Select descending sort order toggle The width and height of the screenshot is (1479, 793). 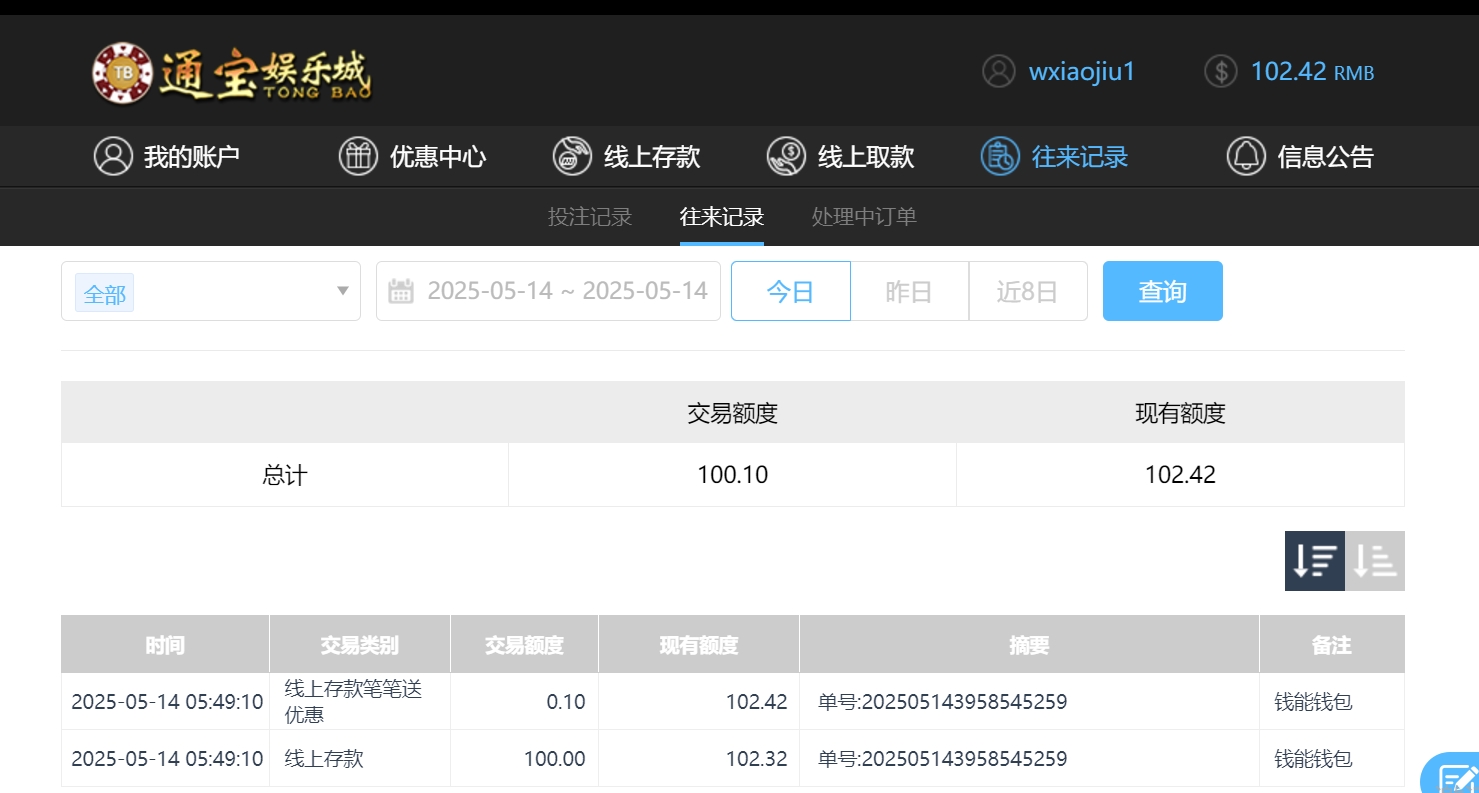pos(1314,561)
